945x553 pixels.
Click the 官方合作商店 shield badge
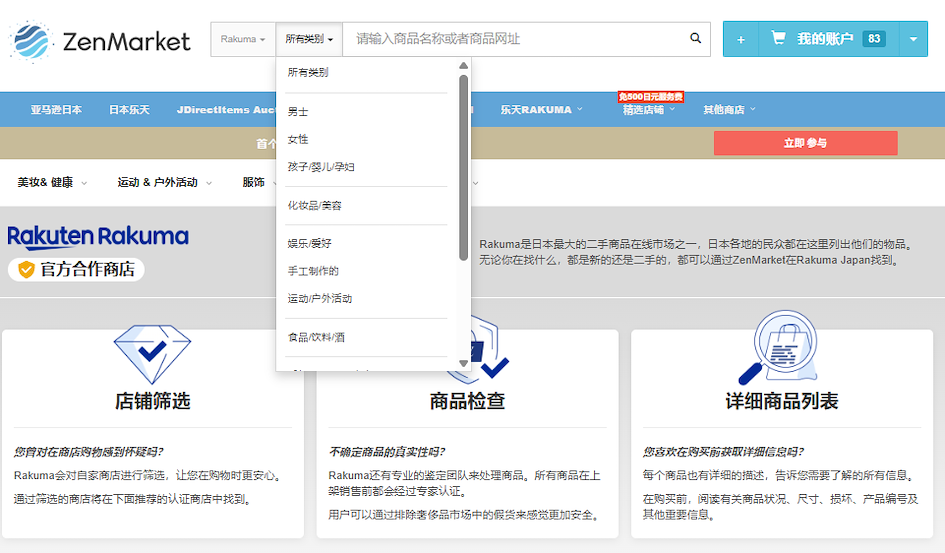pyautogui.click(x=77, y=270)
